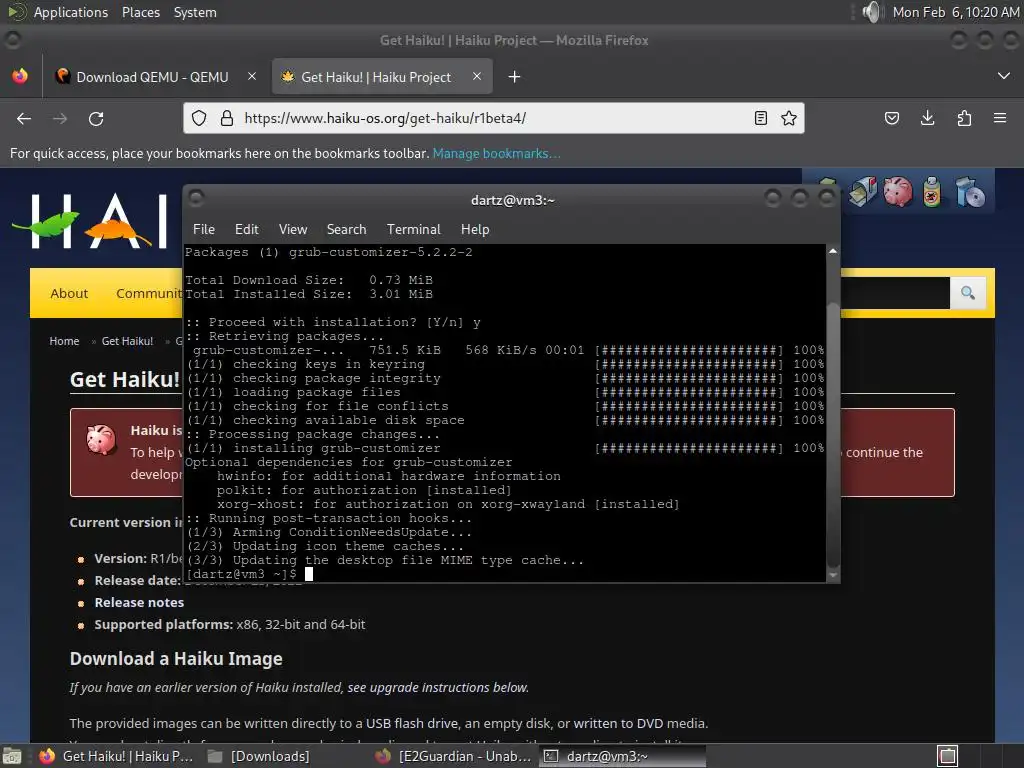Viewport: 1024px width, 768px height.
Task: Click Firefox View icon in tab bar
Action: (x=20, y=76)
